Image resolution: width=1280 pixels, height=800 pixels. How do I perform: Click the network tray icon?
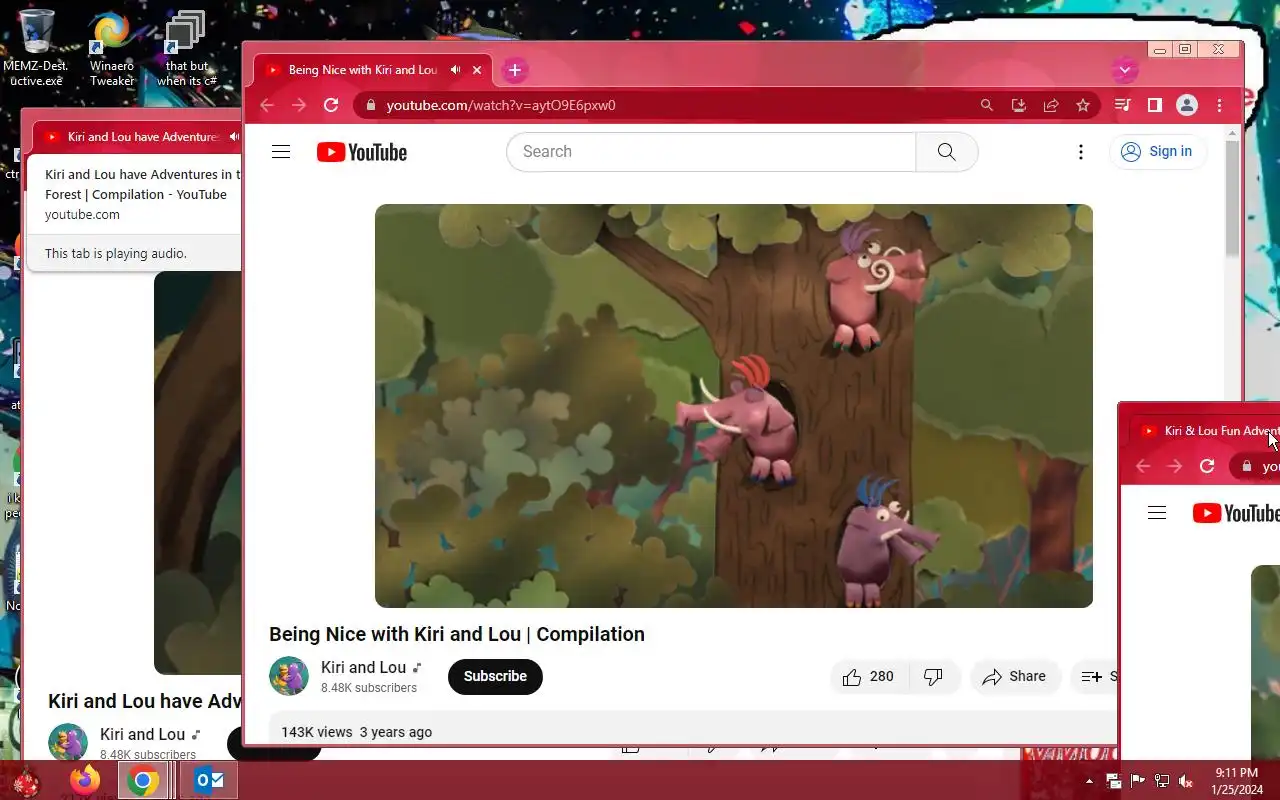coord(1162,781)
